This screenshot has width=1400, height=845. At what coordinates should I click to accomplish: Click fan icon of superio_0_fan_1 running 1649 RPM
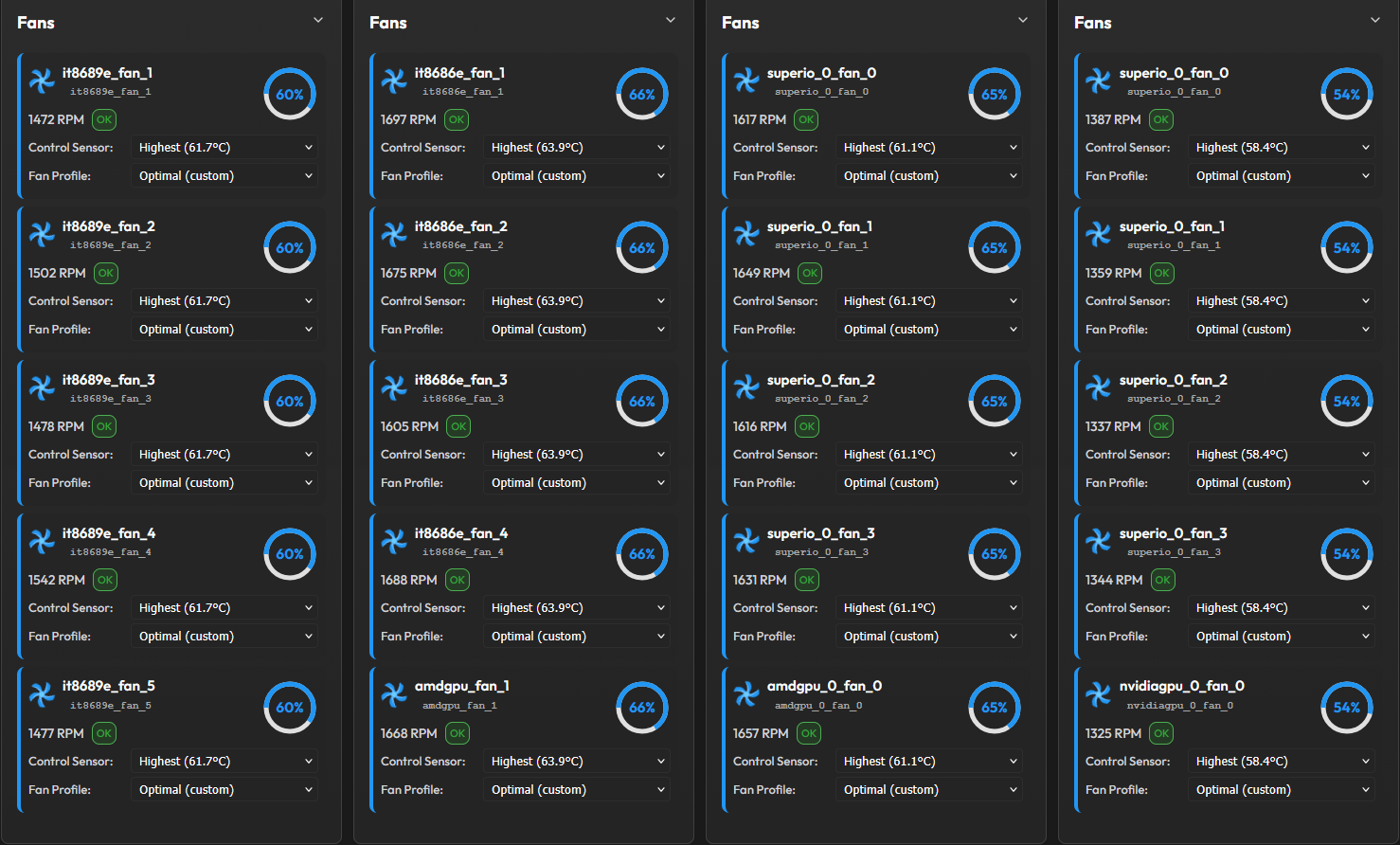tap(746, 235)
